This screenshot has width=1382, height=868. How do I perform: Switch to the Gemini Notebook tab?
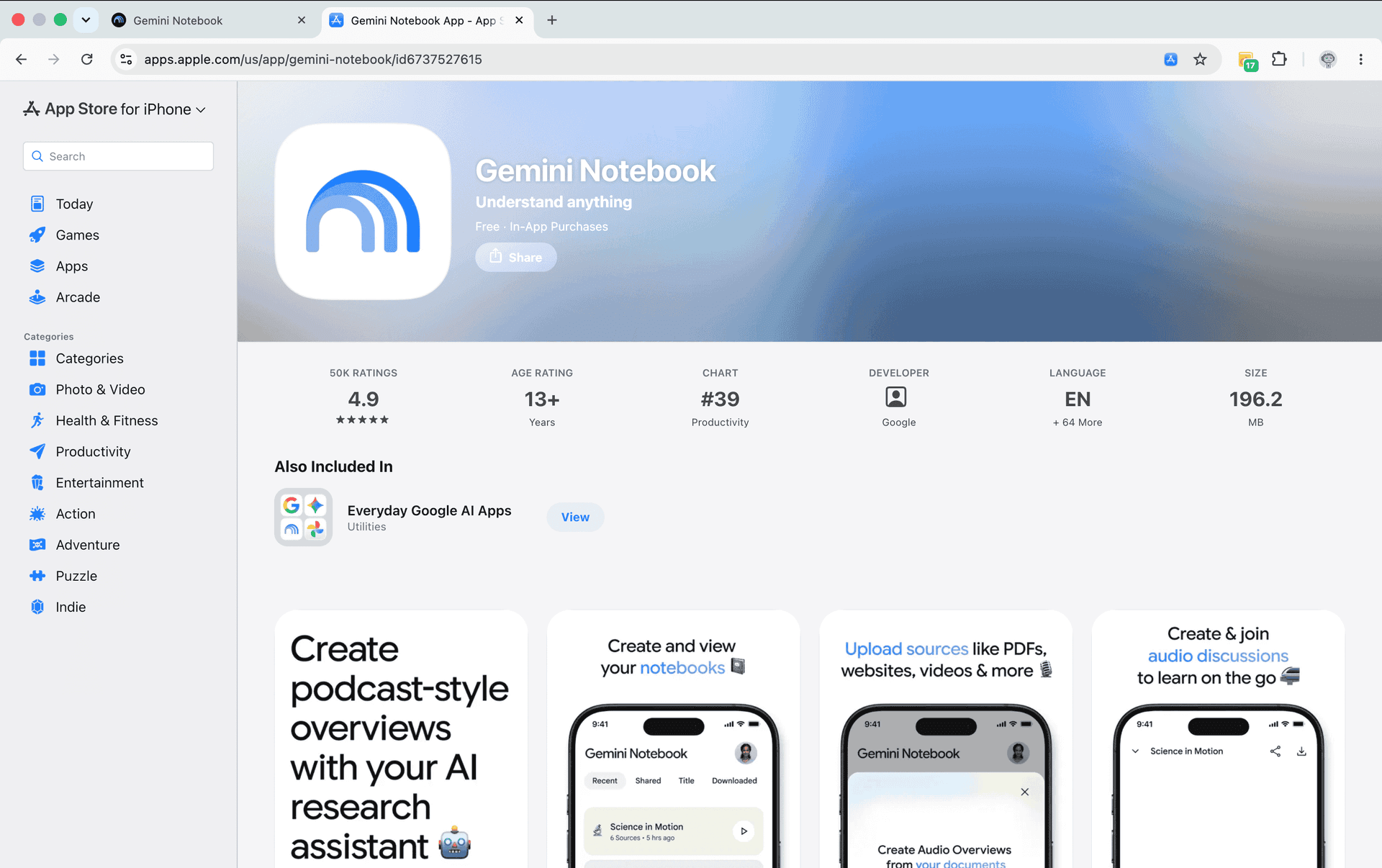pyautogui.click(x=209, y=20)
